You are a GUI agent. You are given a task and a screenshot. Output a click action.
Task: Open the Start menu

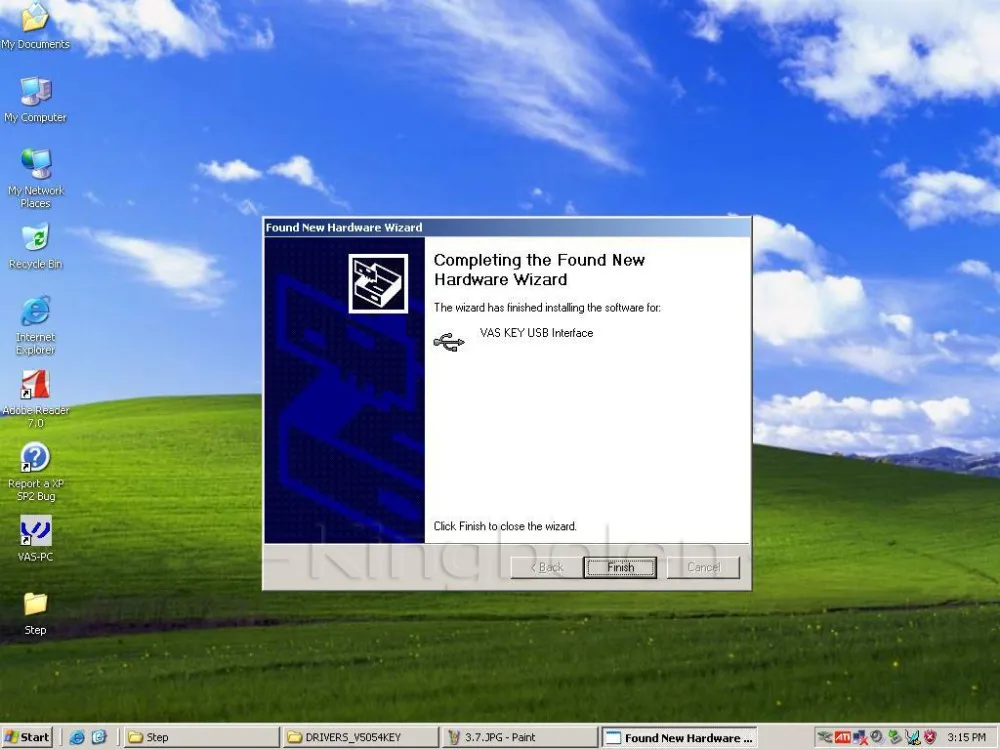(27, 737)
